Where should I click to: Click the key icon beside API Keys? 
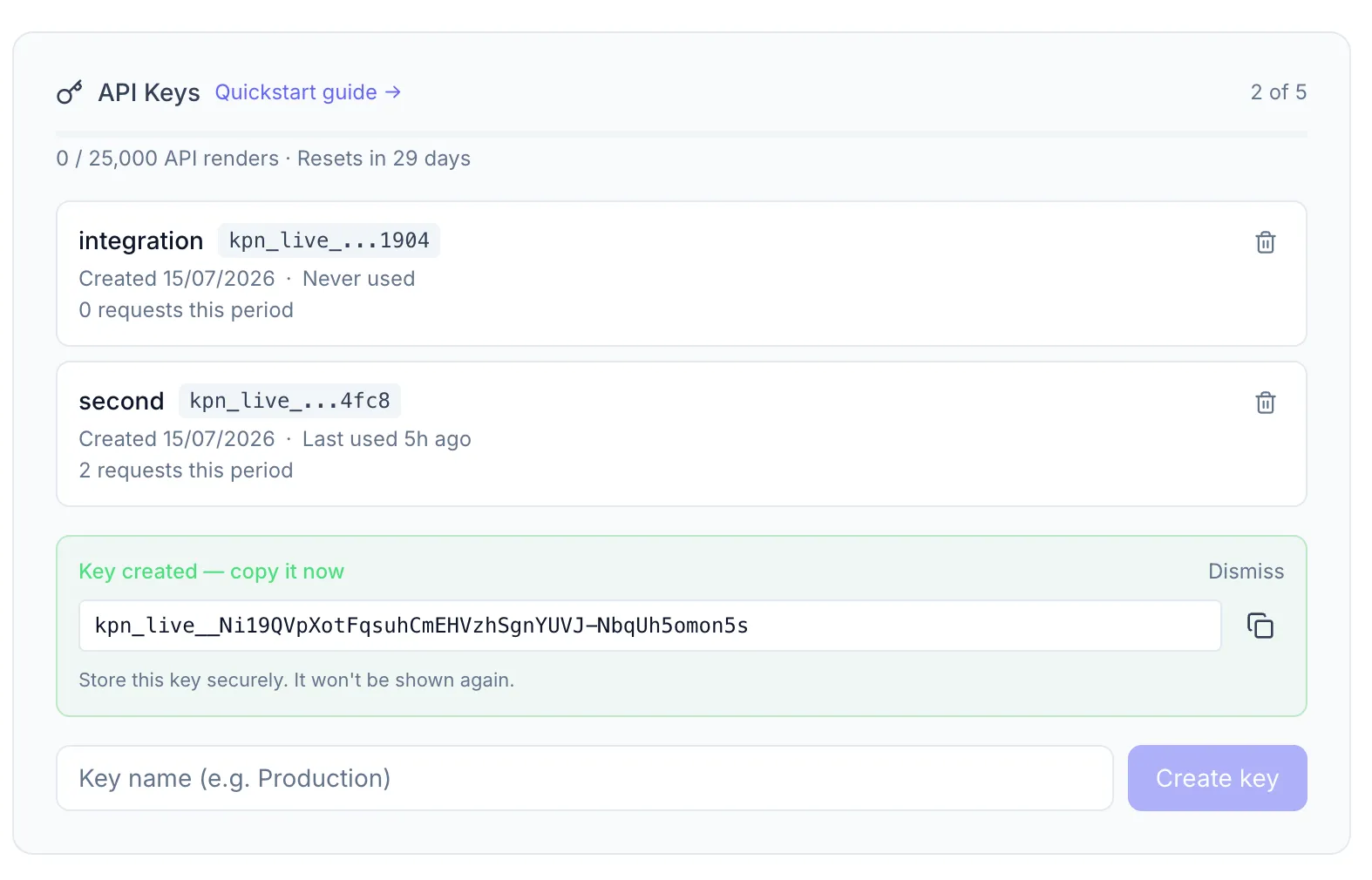(x=70, y=92)
